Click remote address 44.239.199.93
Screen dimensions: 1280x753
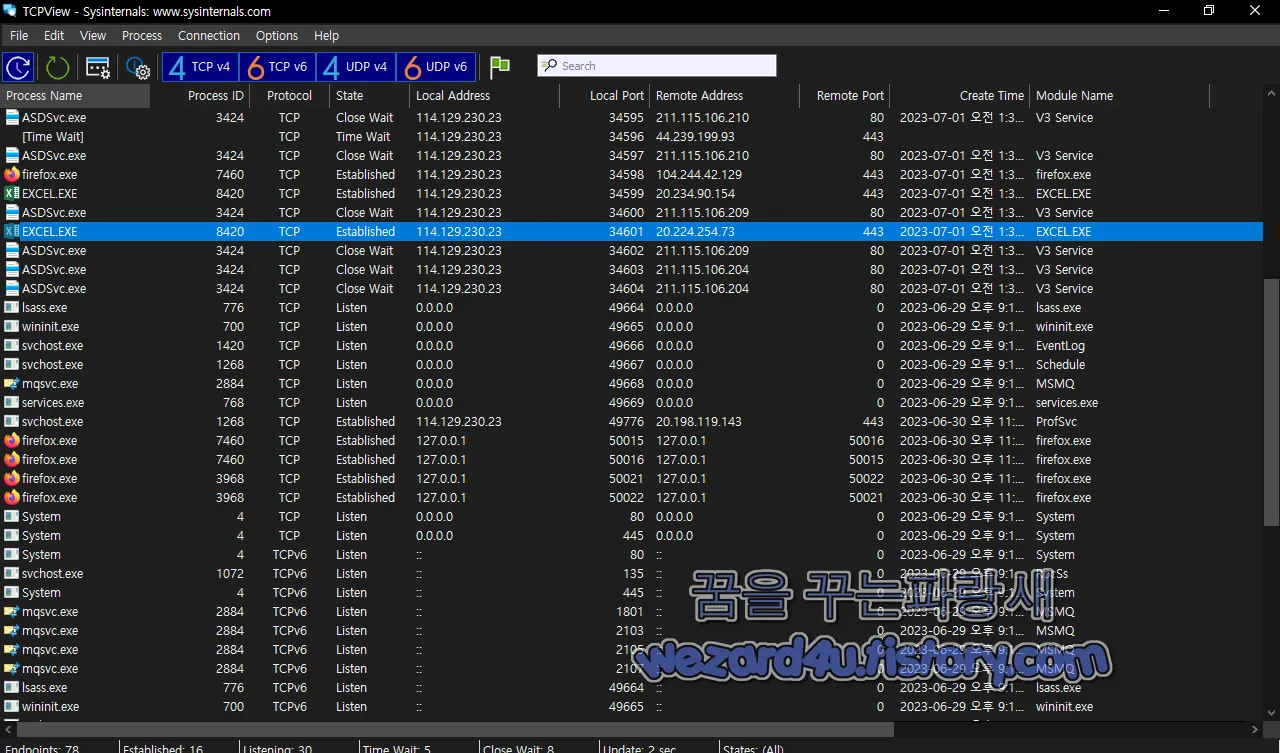[695, 136]
